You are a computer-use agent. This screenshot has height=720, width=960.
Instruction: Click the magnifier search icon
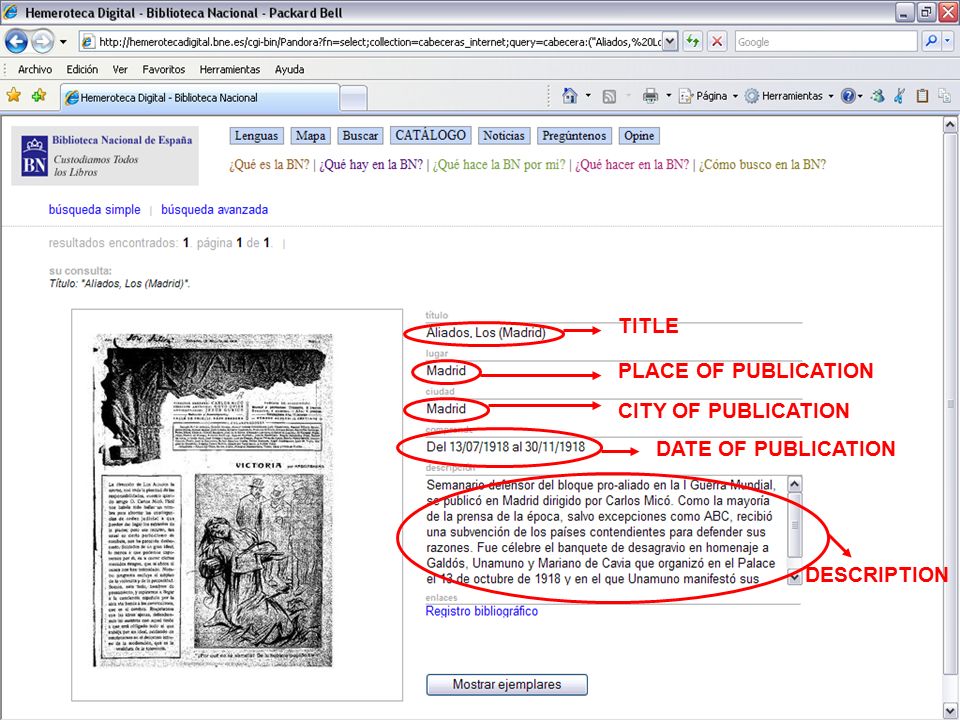(x=931, y=42)
